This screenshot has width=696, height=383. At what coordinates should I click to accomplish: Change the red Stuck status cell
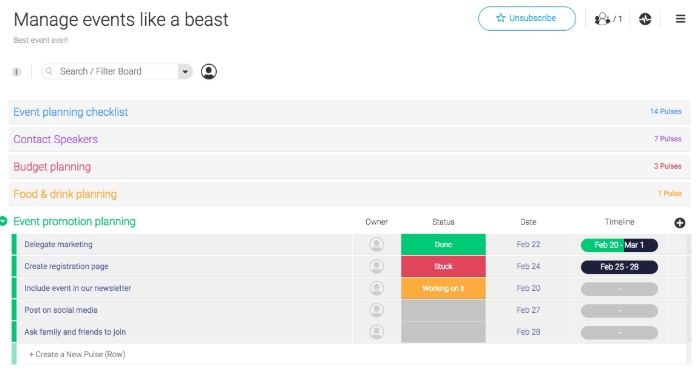coord(443,266)
